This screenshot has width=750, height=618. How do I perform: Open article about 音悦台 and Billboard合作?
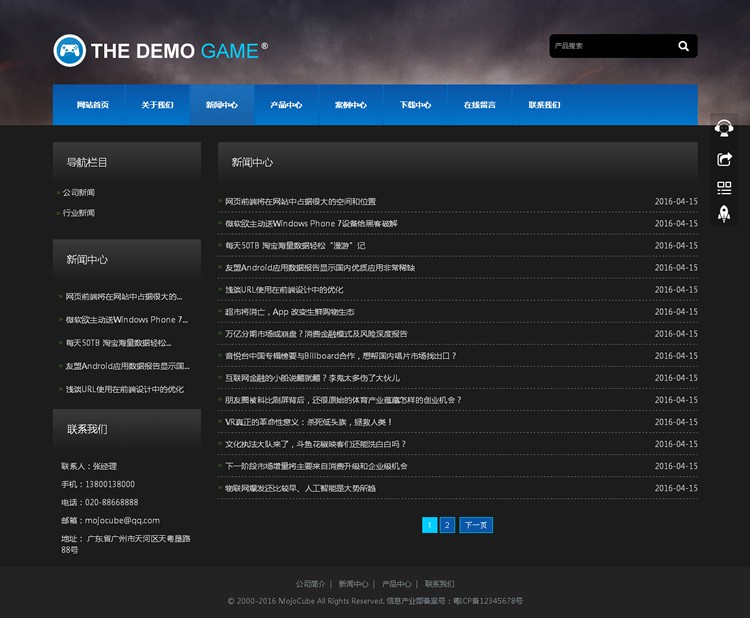341,356
